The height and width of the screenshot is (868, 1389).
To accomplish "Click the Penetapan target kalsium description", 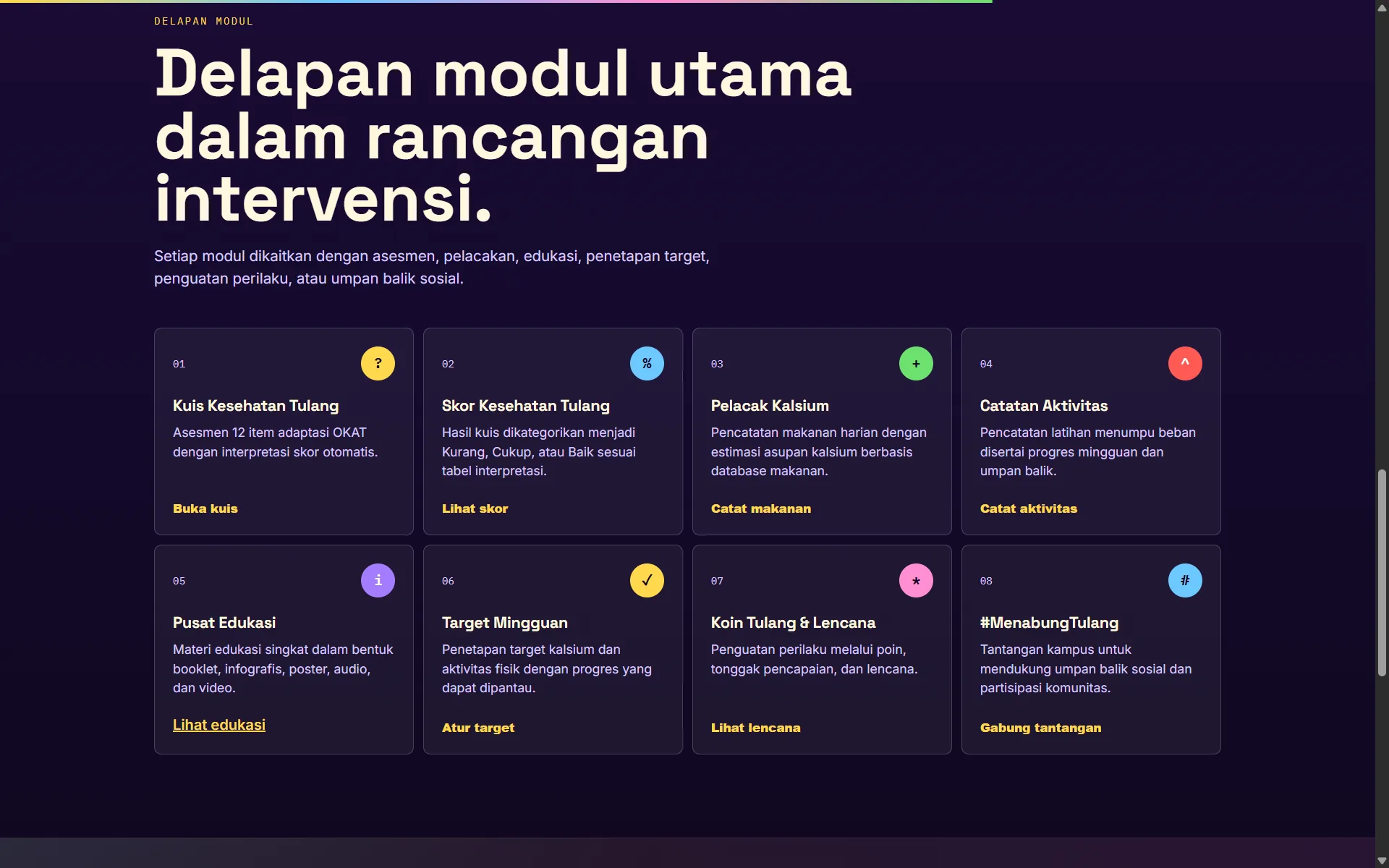I will (x=547, y=668).
